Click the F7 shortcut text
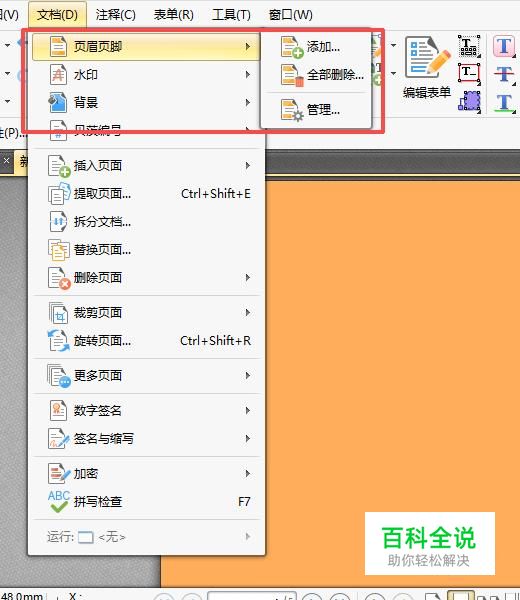Viewport: 520px width, 600px height. [244, 502]
